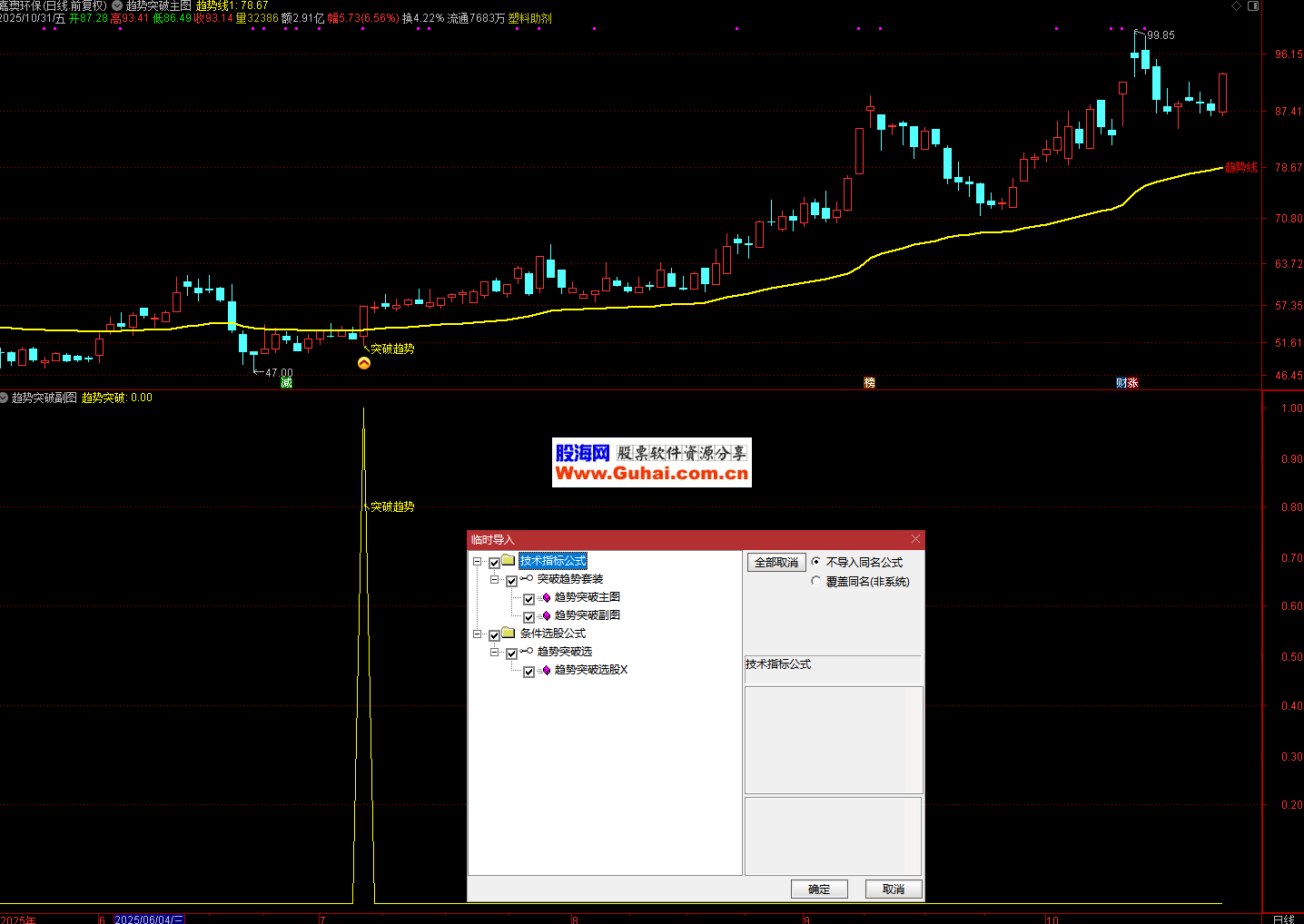Select 覆盖同名(非系统) radio option
Image resolution: width=1304 pixels, height=924 pixels.
click(815, 581)
